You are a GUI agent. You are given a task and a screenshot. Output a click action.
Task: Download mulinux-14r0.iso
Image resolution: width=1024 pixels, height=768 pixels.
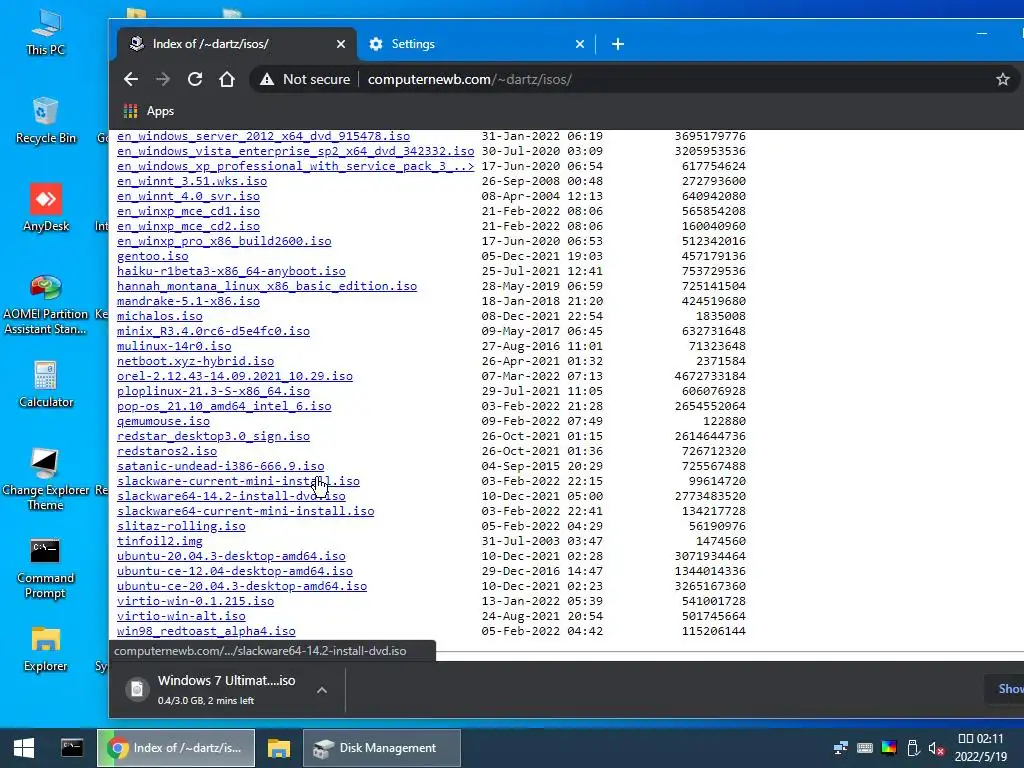tap(174, 346)
